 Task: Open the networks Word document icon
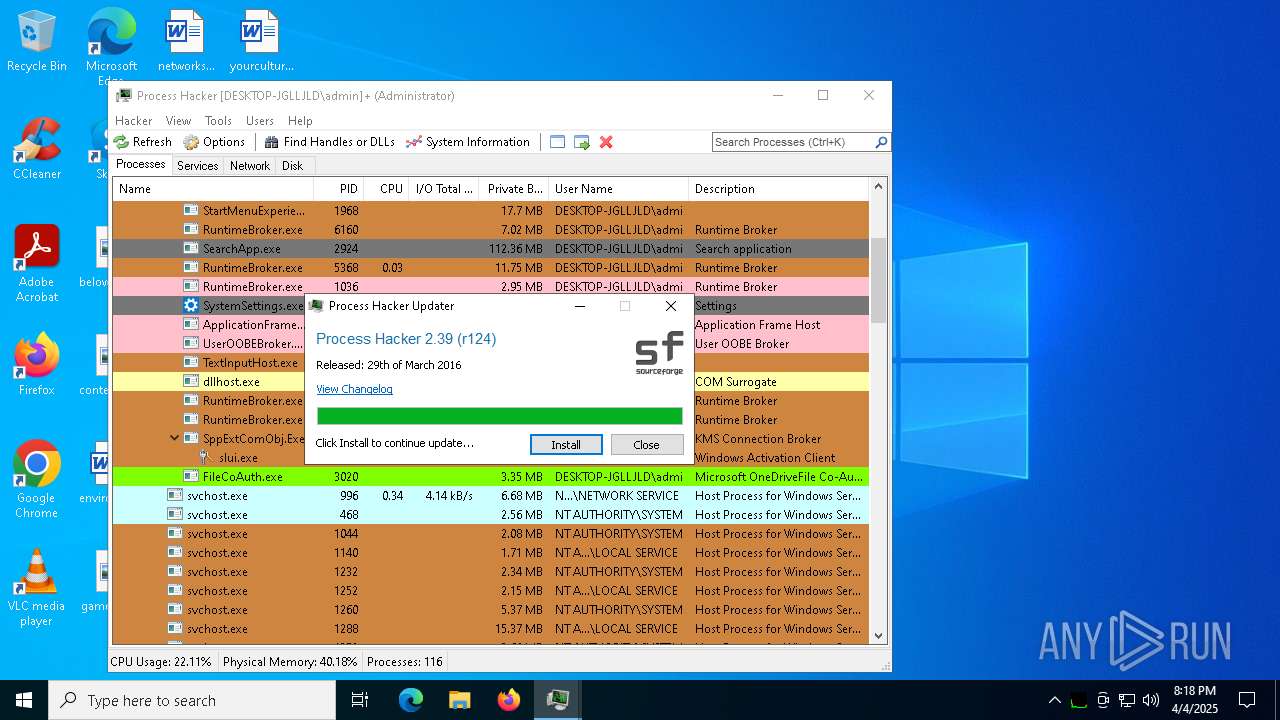click(x=186, y=42)
